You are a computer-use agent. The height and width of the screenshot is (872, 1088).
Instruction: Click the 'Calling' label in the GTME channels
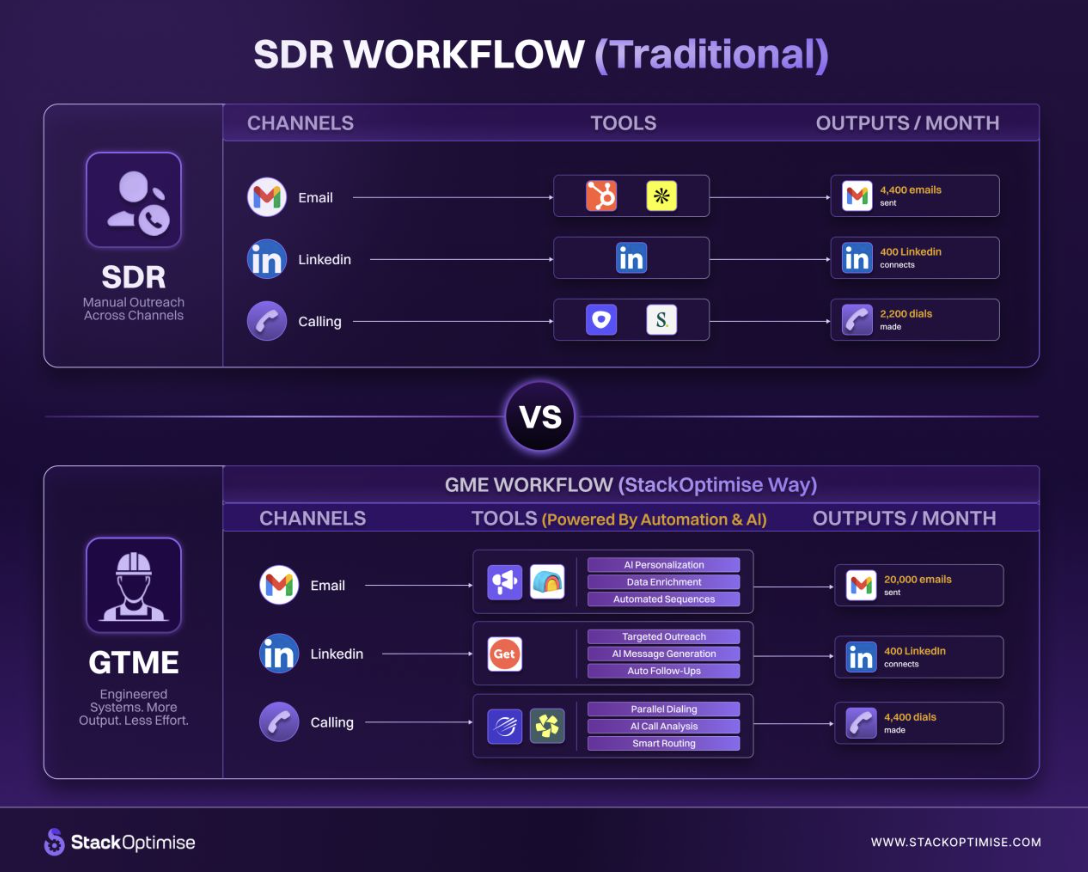(332, 723)
